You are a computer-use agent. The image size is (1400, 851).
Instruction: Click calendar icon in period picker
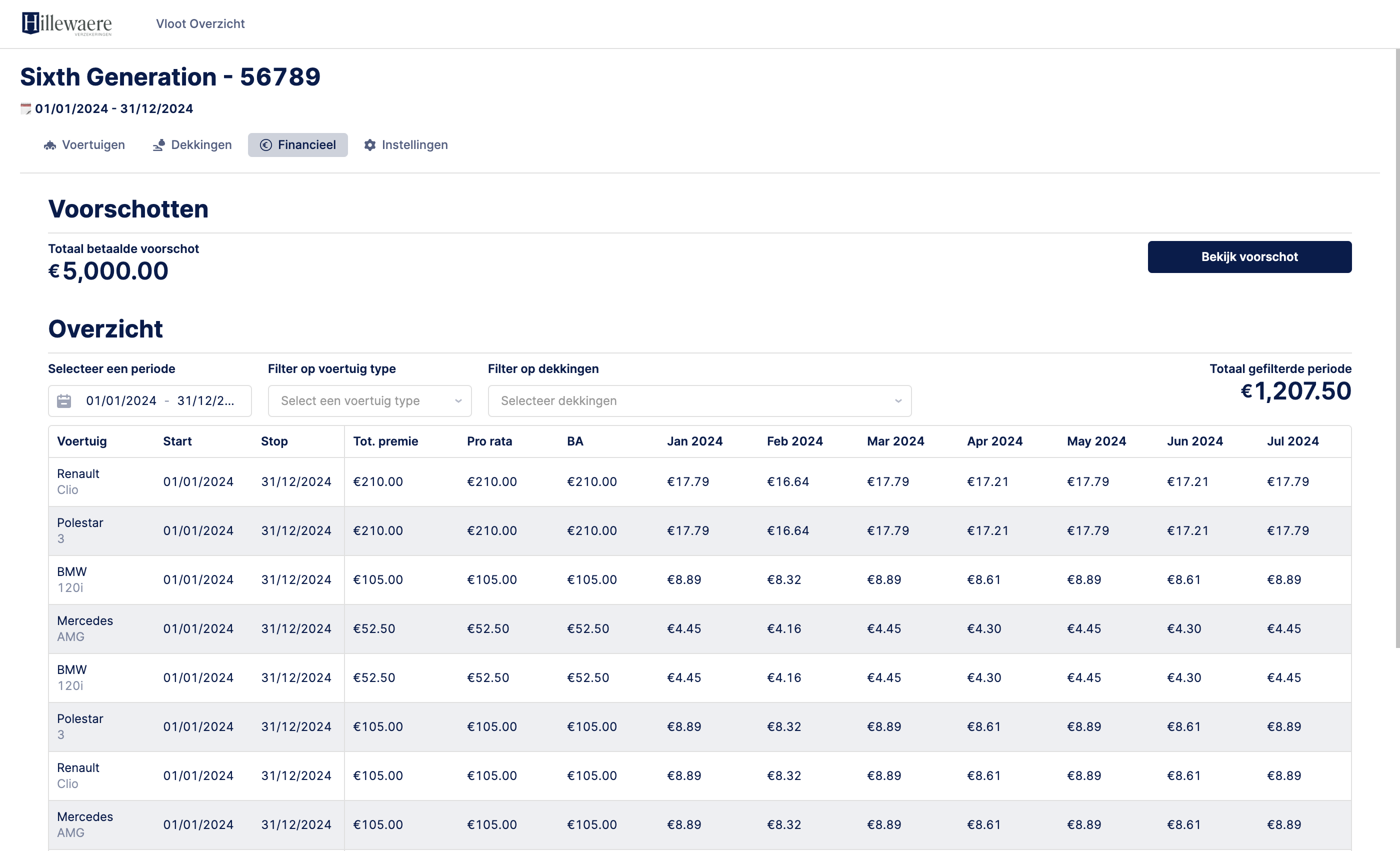coord(64,401)
